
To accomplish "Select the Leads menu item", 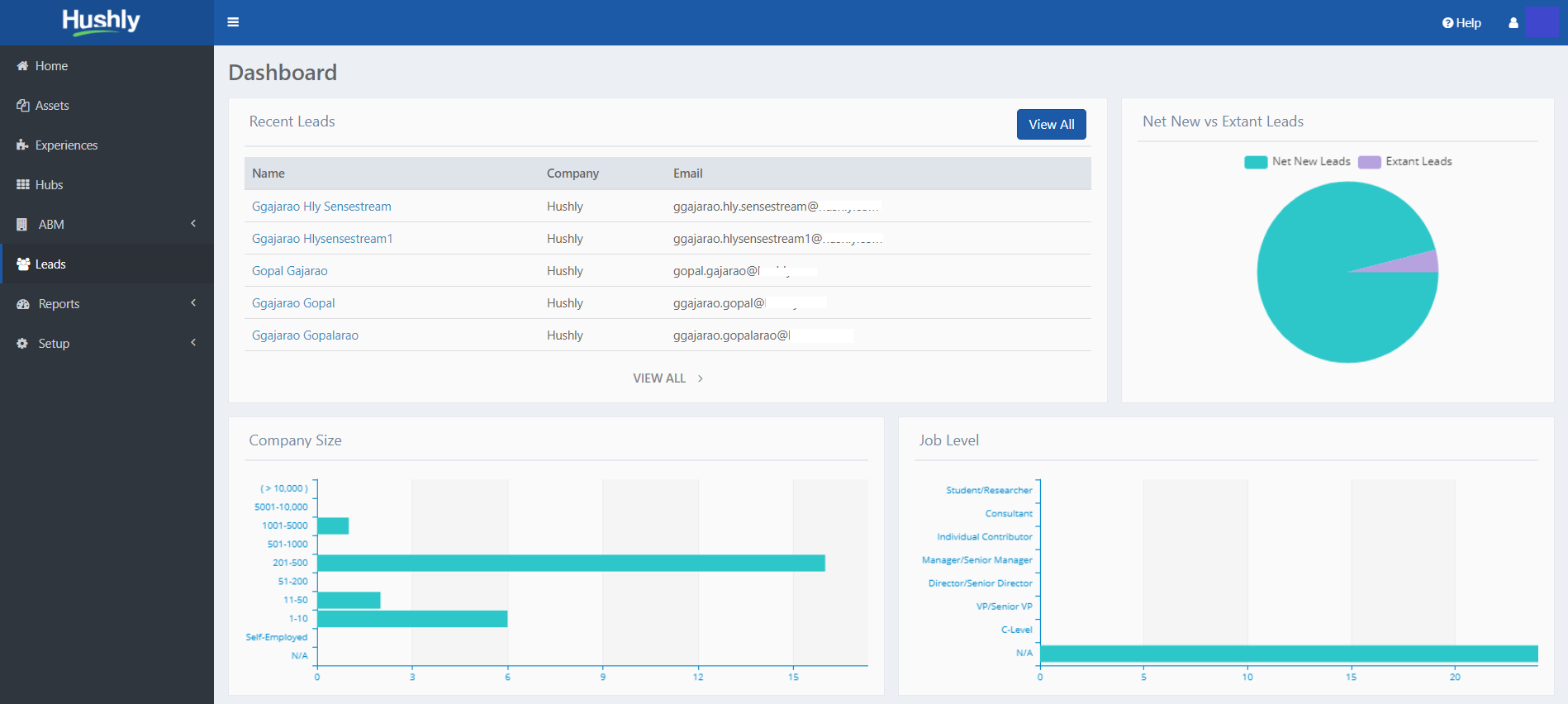I will (x=107, y=264).
